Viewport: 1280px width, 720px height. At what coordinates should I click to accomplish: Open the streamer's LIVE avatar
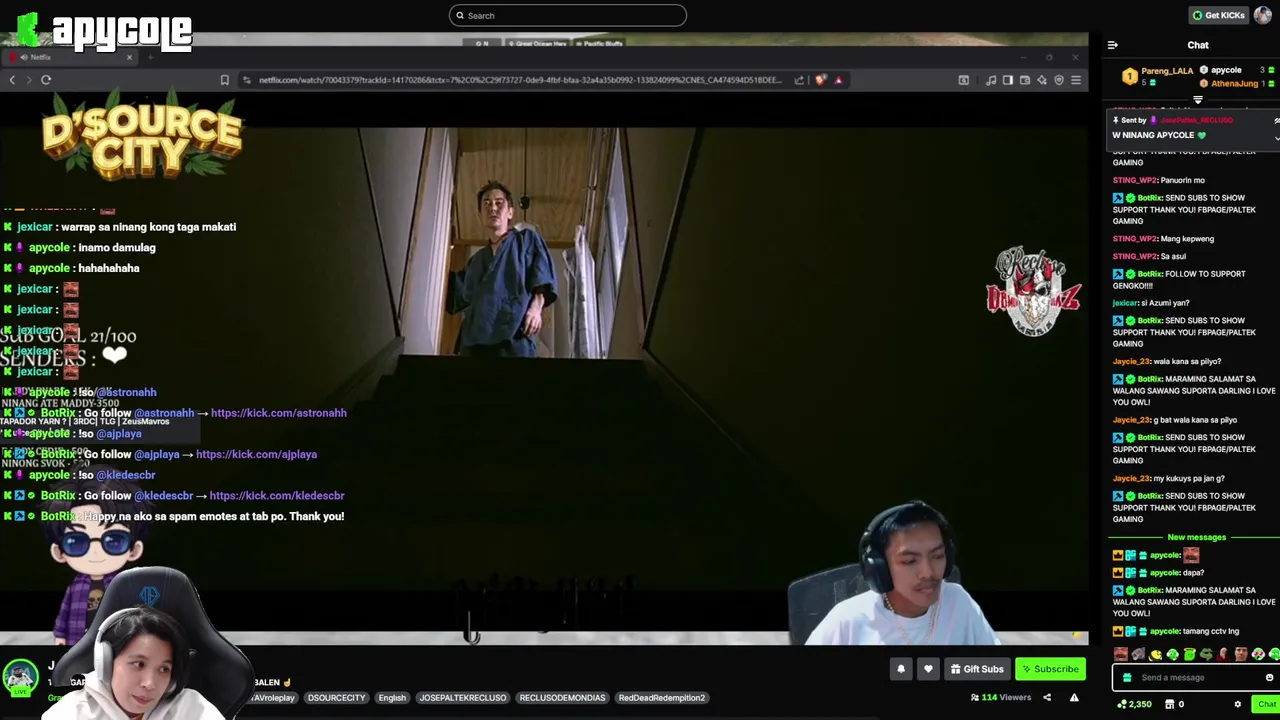click(20, 678)
